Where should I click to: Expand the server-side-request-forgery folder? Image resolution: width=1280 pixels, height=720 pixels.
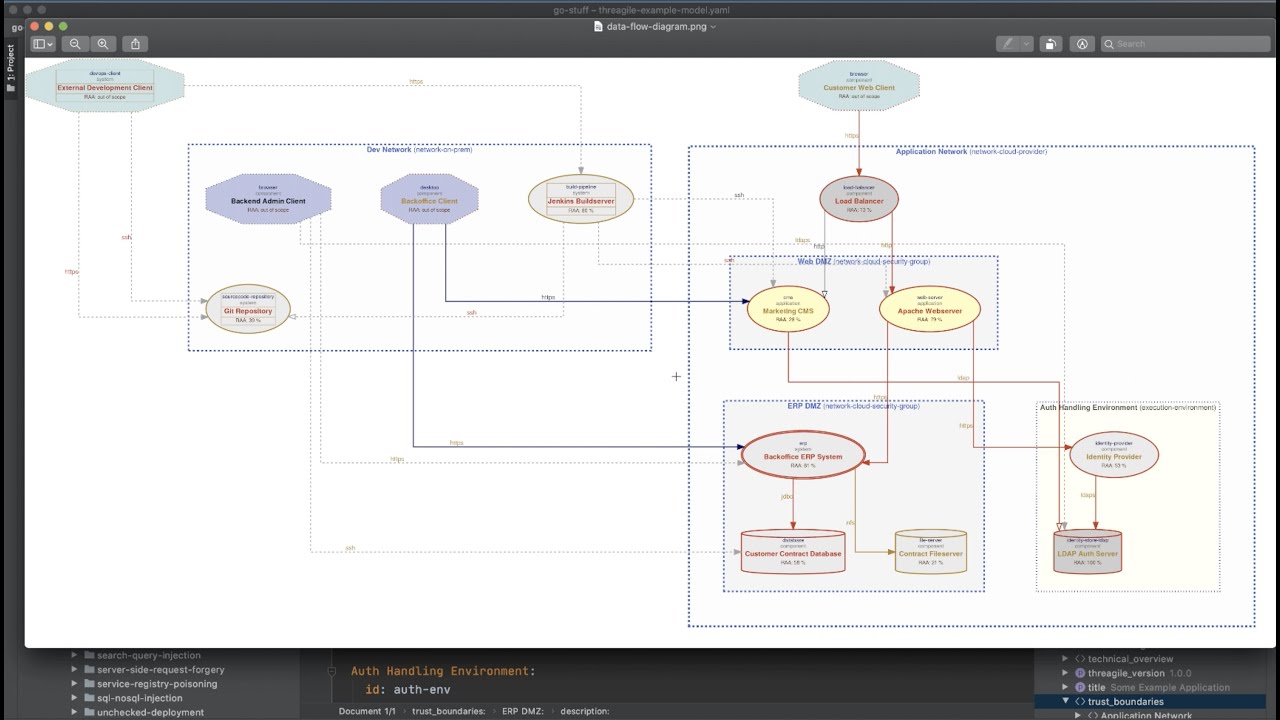tap(74, 669)
